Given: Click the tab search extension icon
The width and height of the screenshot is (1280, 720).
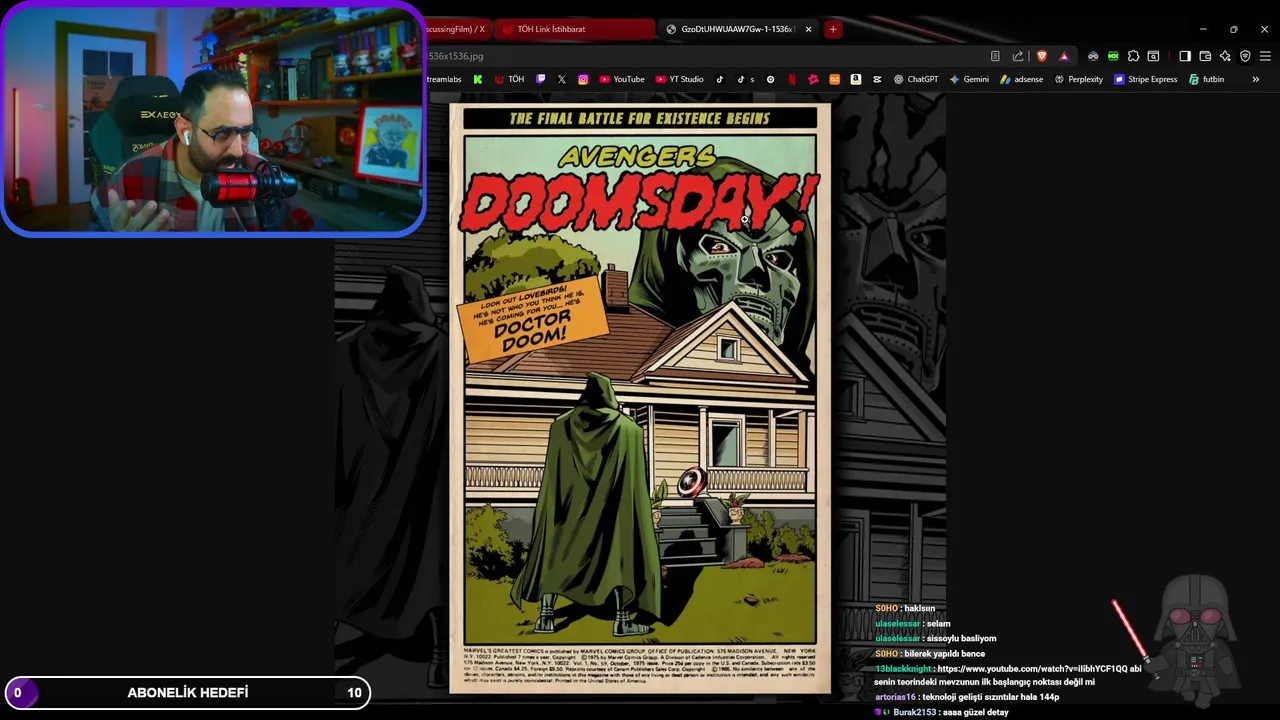Looking at the screenshot, I should click(x=1153, y=56).
